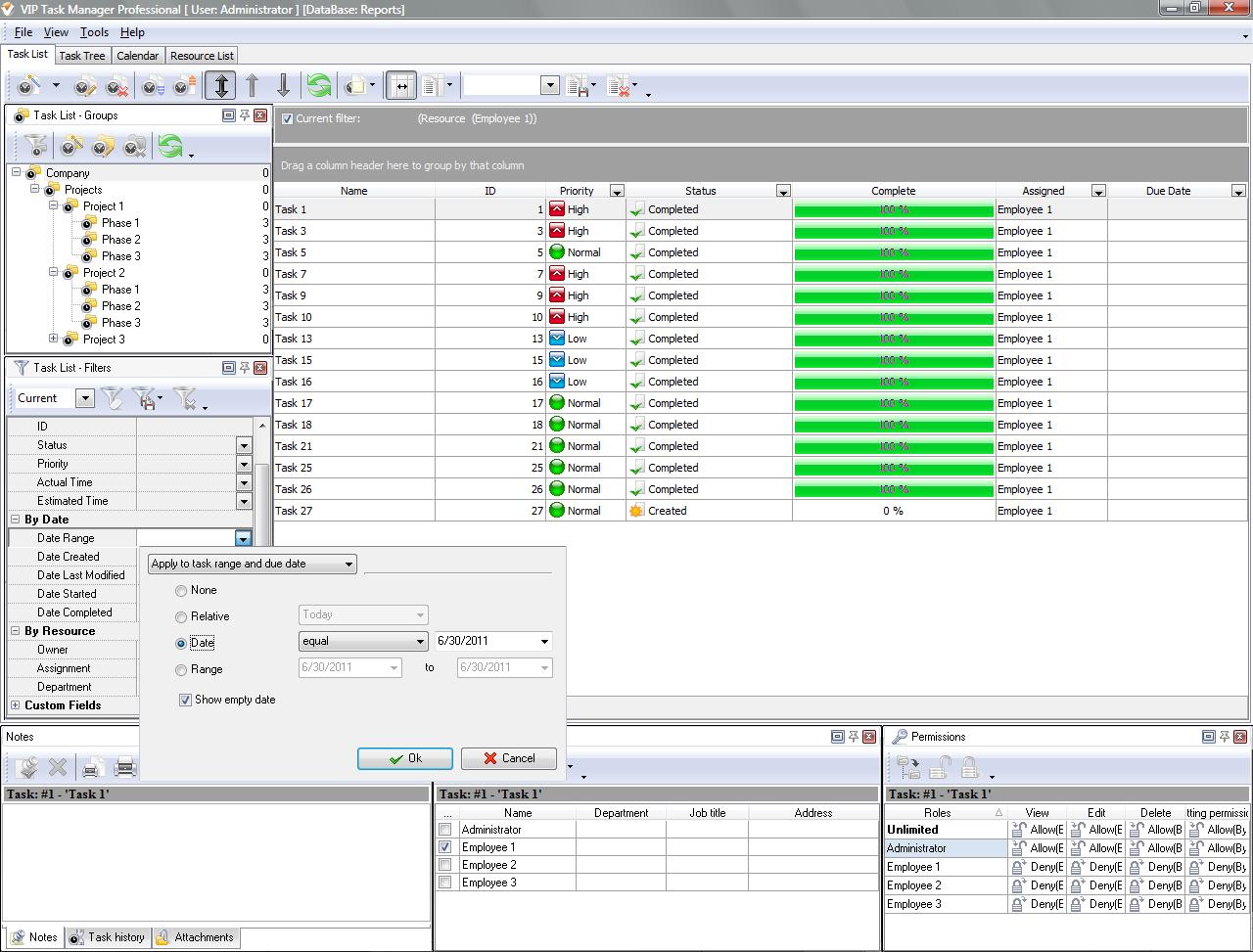This screenshot has width=1253, height=952.
Task: Uncheck the Show empty date checkbox
Action: [x=185, y=701]
